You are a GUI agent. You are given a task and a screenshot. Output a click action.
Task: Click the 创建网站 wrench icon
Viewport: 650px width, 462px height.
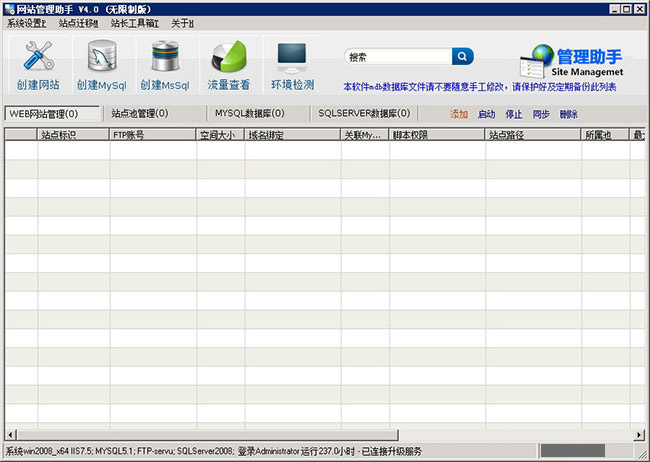[38, 59]
